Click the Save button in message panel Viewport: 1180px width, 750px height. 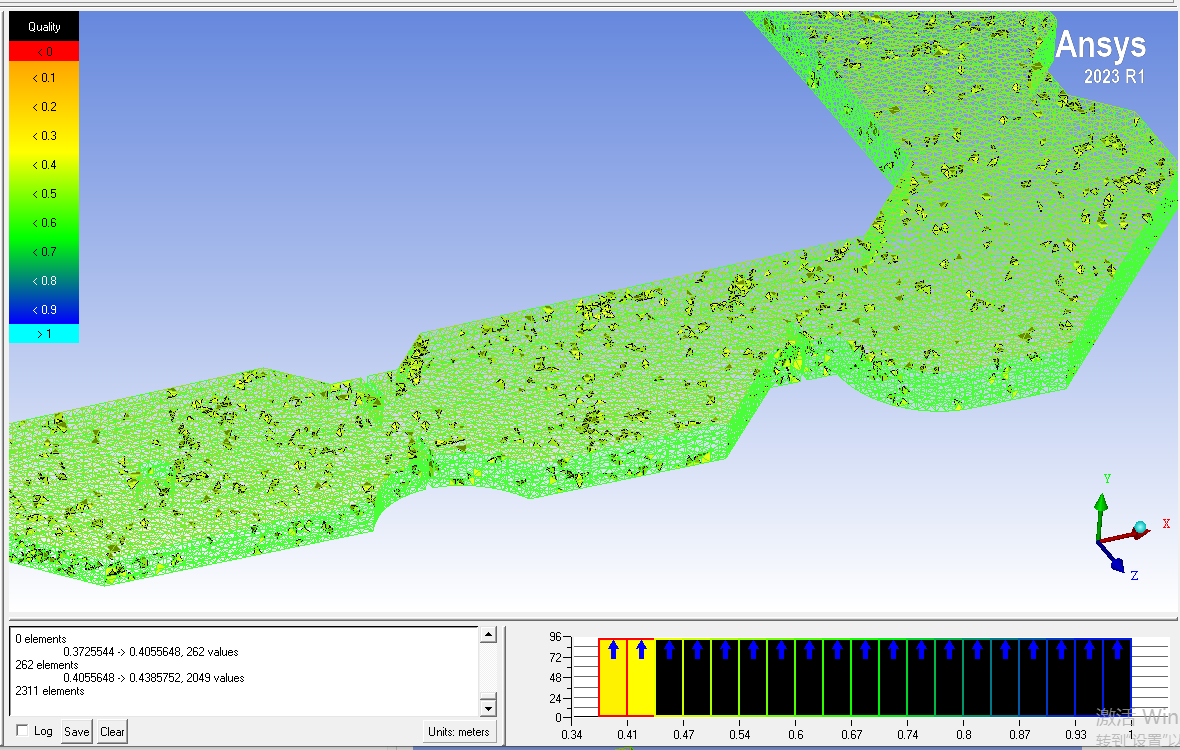76,731
